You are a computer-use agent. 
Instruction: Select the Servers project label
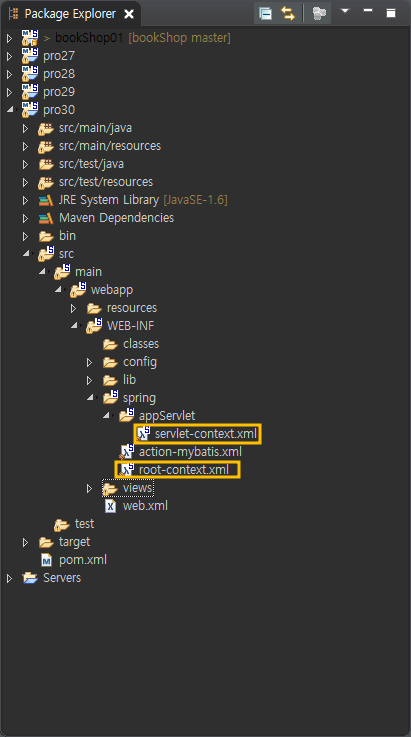point(62,578)
